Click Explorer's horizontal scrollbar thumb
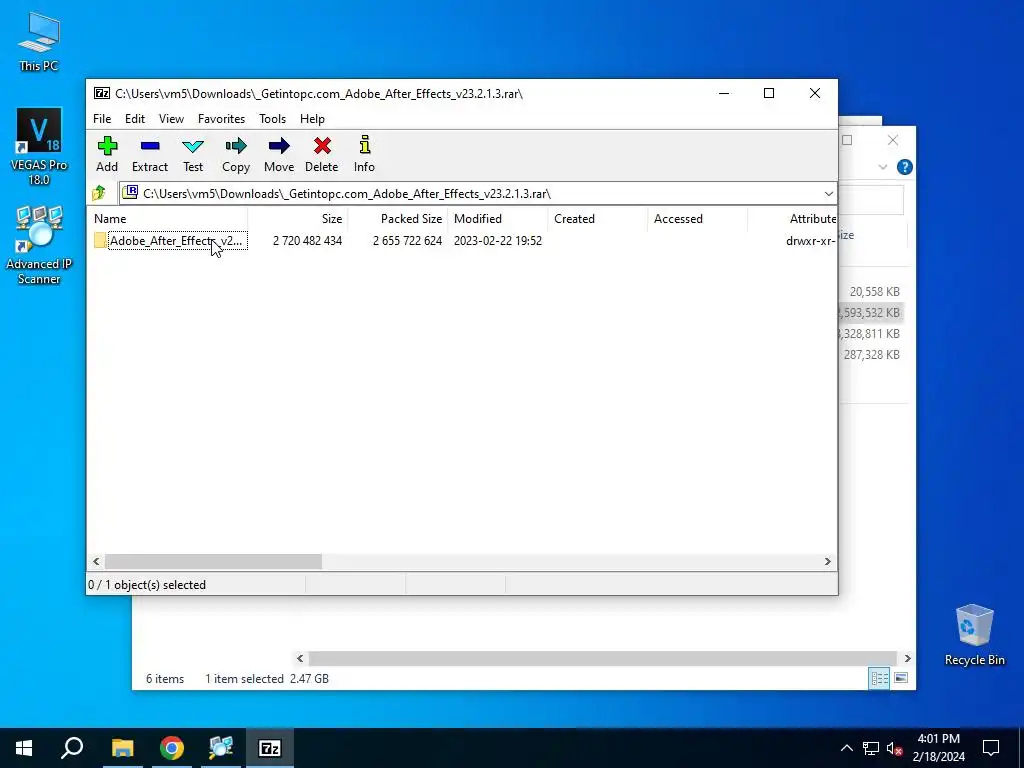The height and width of the screenshot is (768, 1024). tap(602, 658)
